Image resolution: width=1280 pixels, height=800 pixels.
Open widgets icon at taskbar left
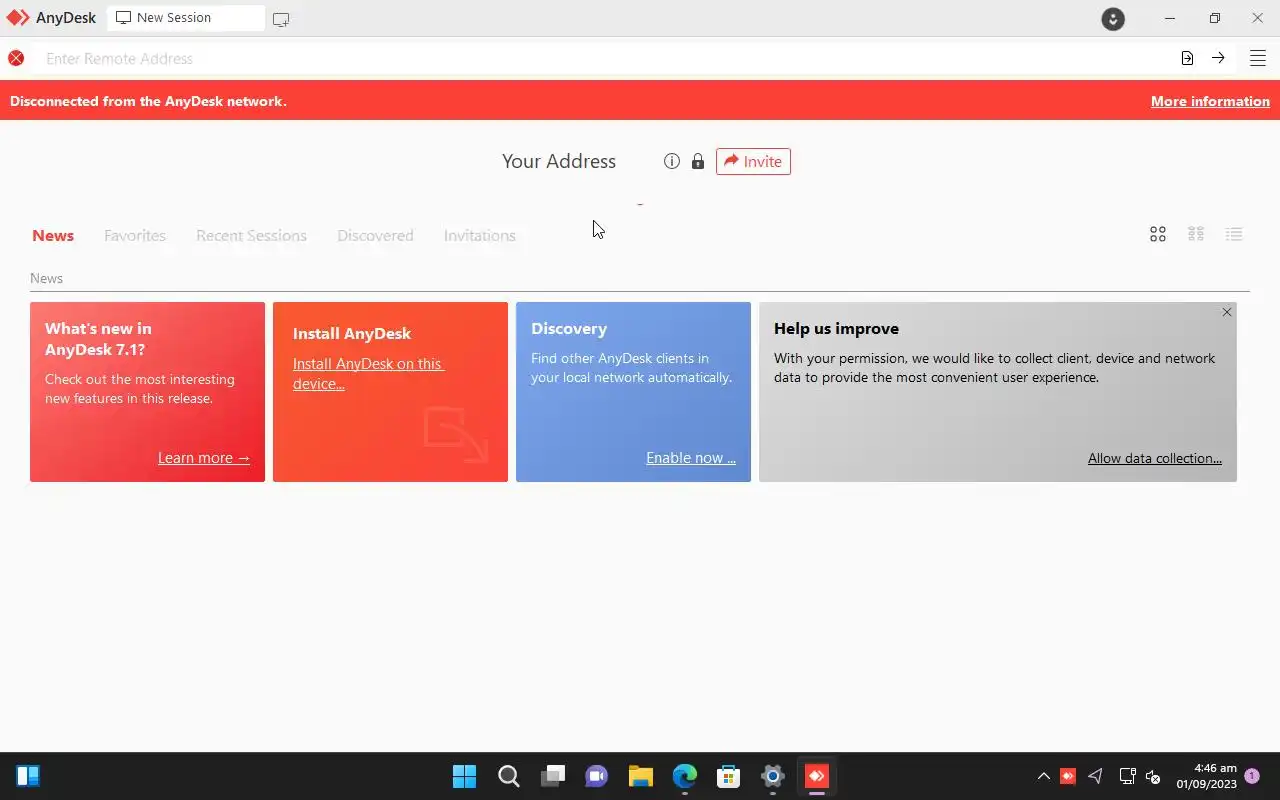coord(28,776)
